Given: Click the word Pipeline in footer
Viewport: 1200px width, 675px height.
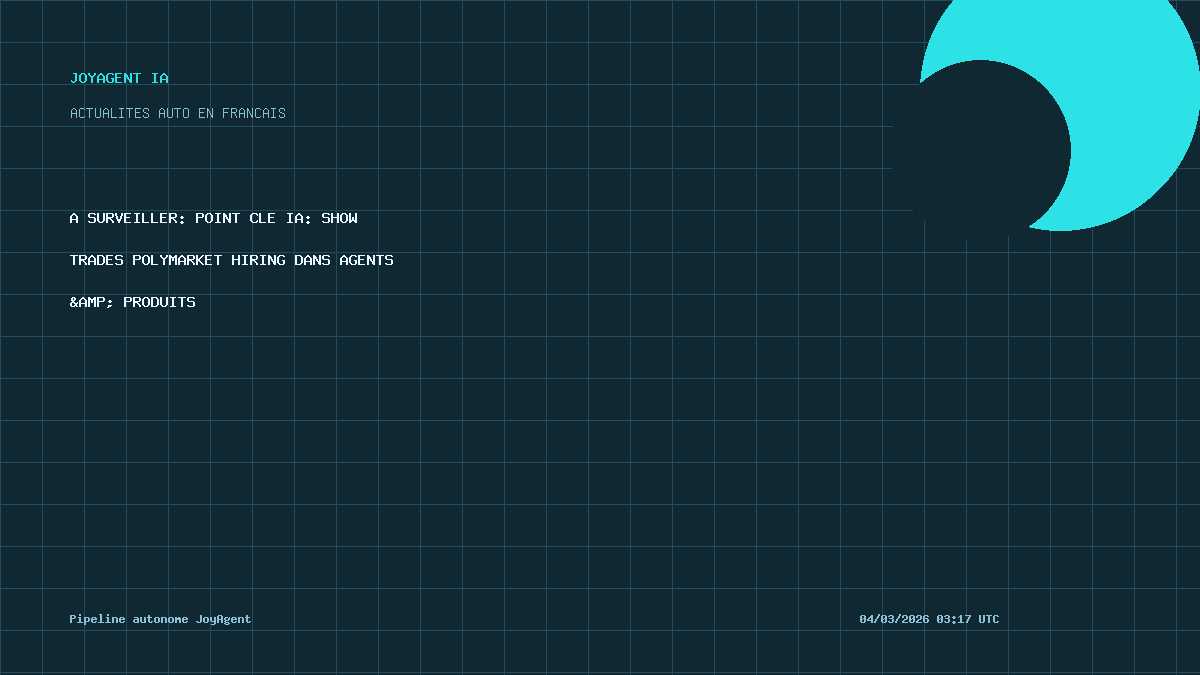Looking at the screenshot, I should tap(98, 619).
